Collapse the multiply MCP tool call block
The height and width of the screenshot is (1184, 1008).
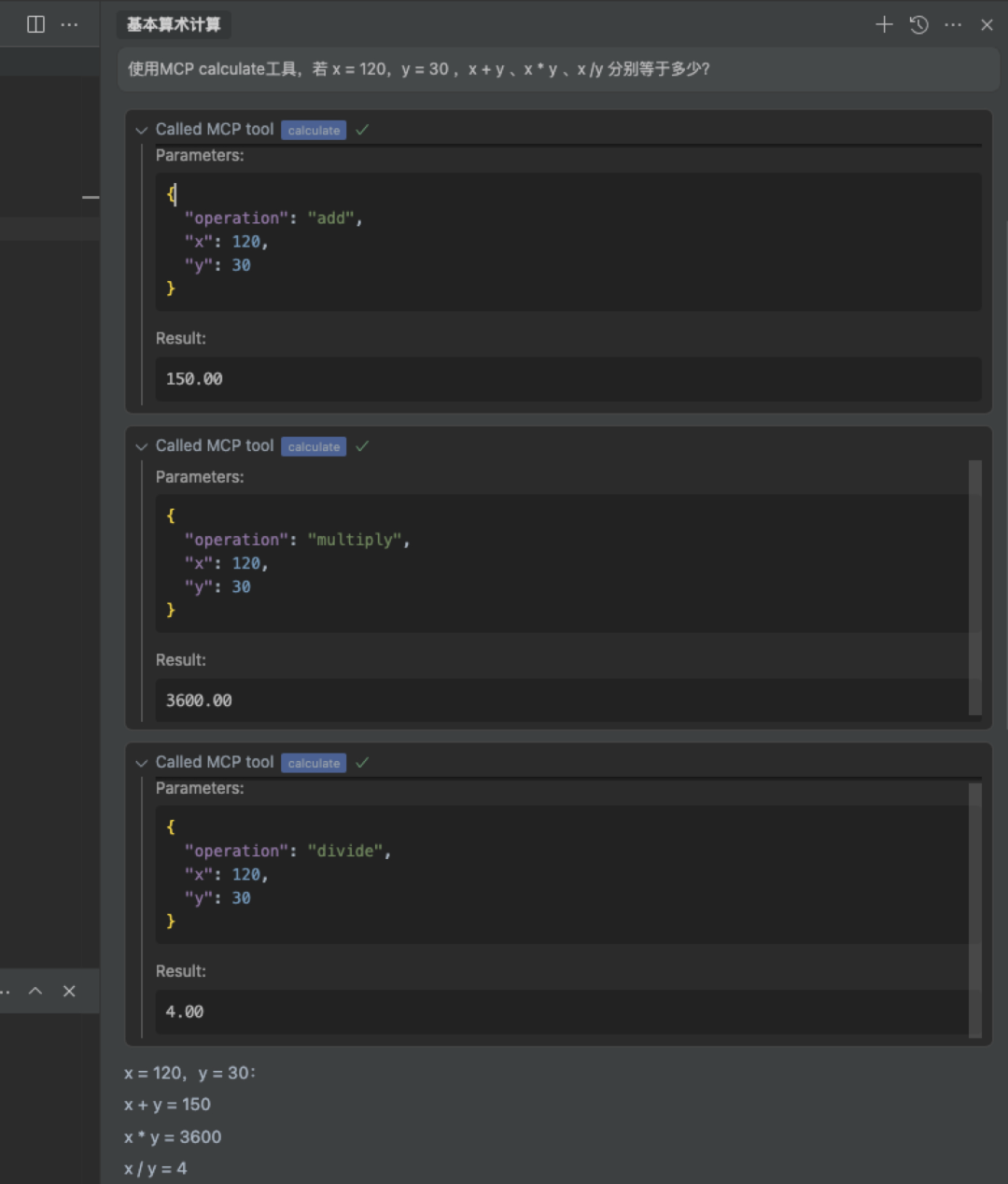(x=142, y=447)
